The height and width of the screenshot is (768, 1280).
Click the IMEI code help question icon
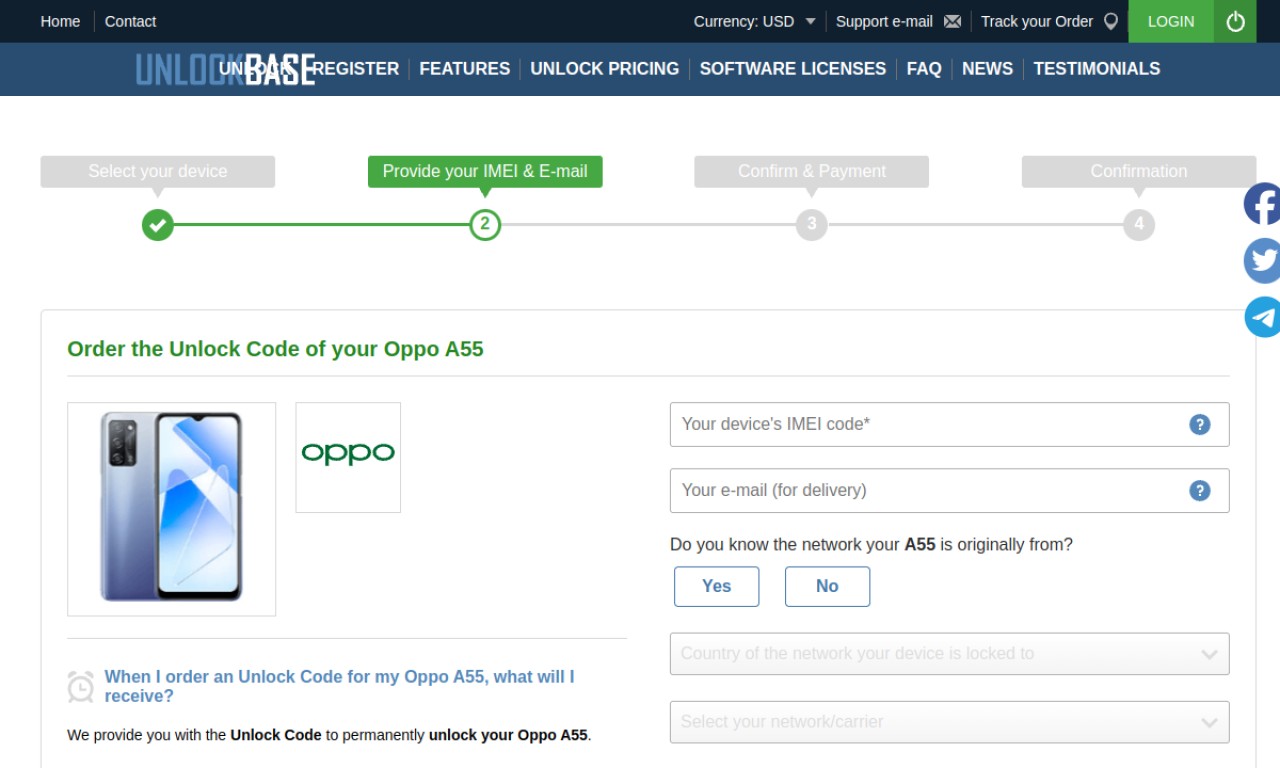[1200, 424]
